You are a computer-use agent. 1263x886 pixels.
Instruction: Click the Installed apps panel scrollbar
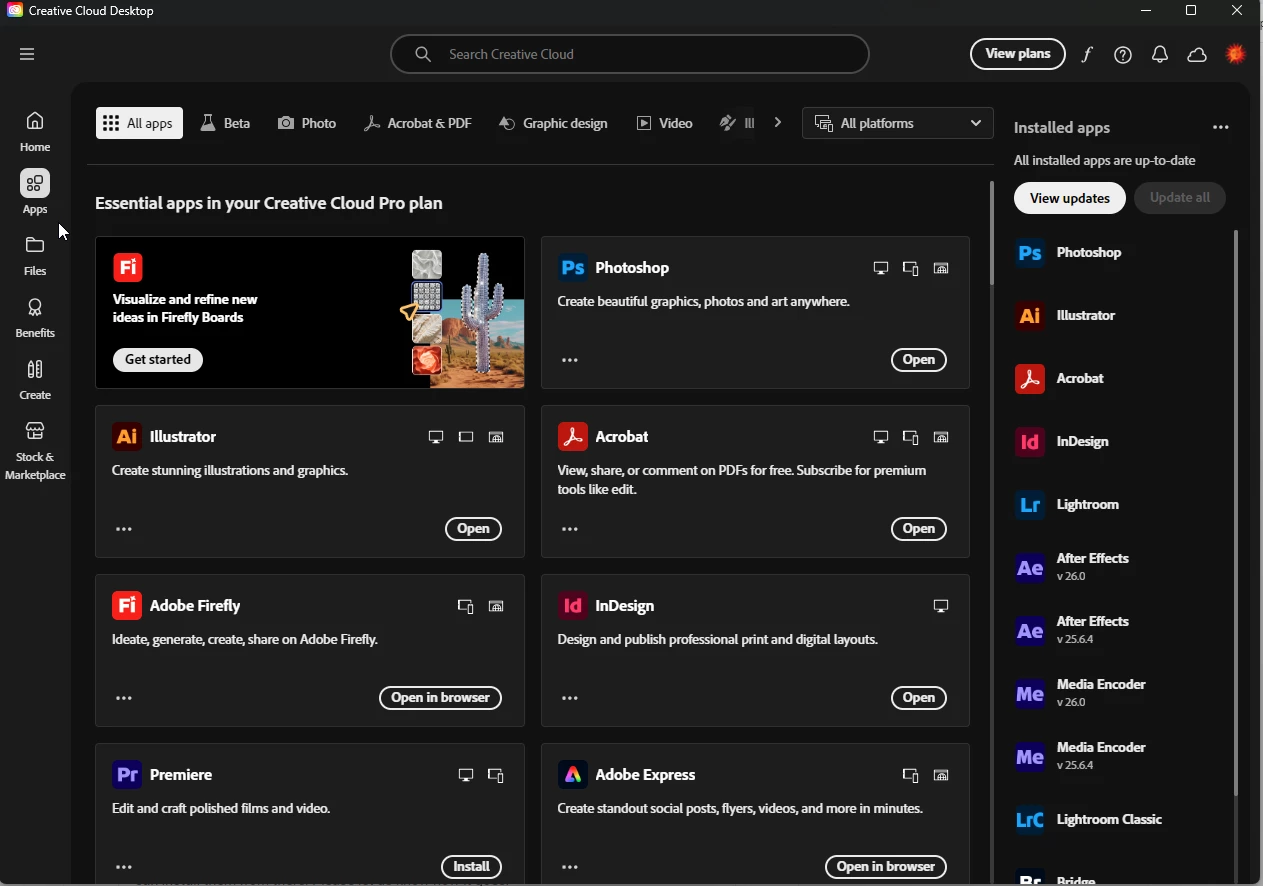pyautogui.click(x=1236, y=512)
